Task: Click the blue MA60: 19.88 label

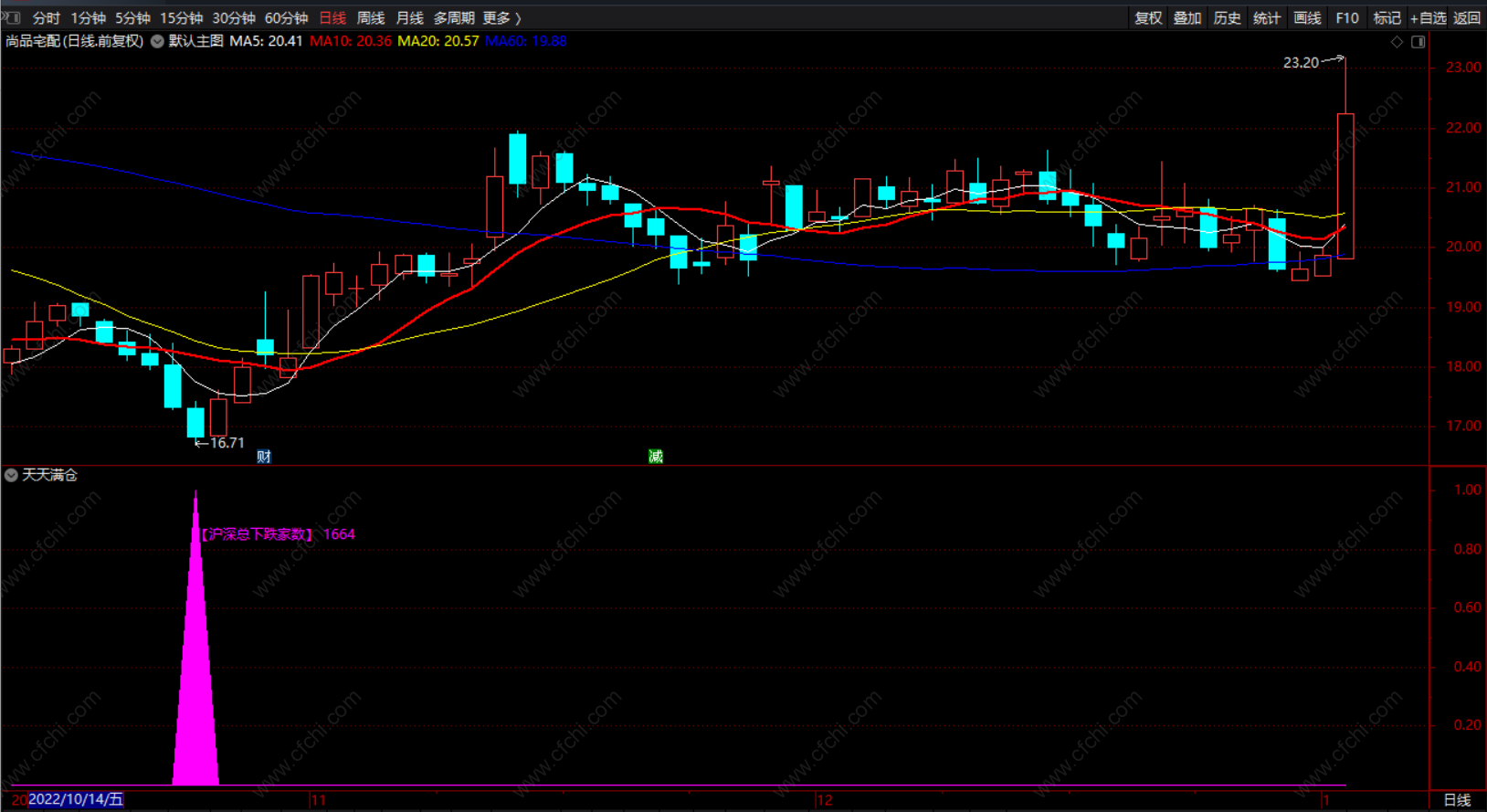Action: tap(526, 41)
